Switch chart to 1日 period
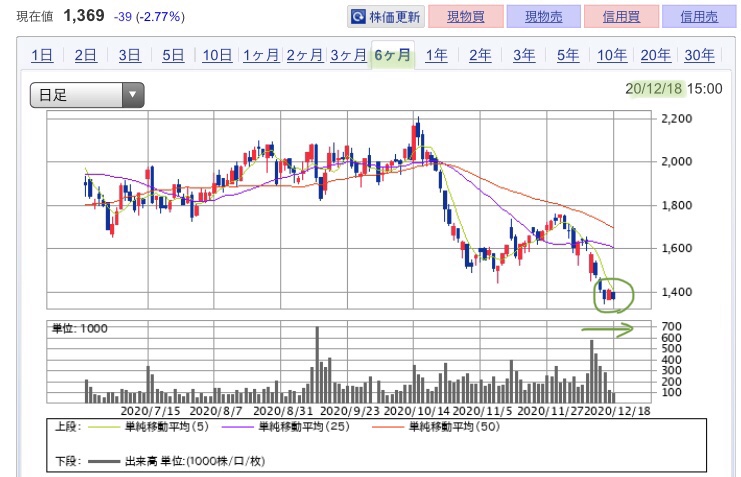The image size is (741, 477). (42, 55)
